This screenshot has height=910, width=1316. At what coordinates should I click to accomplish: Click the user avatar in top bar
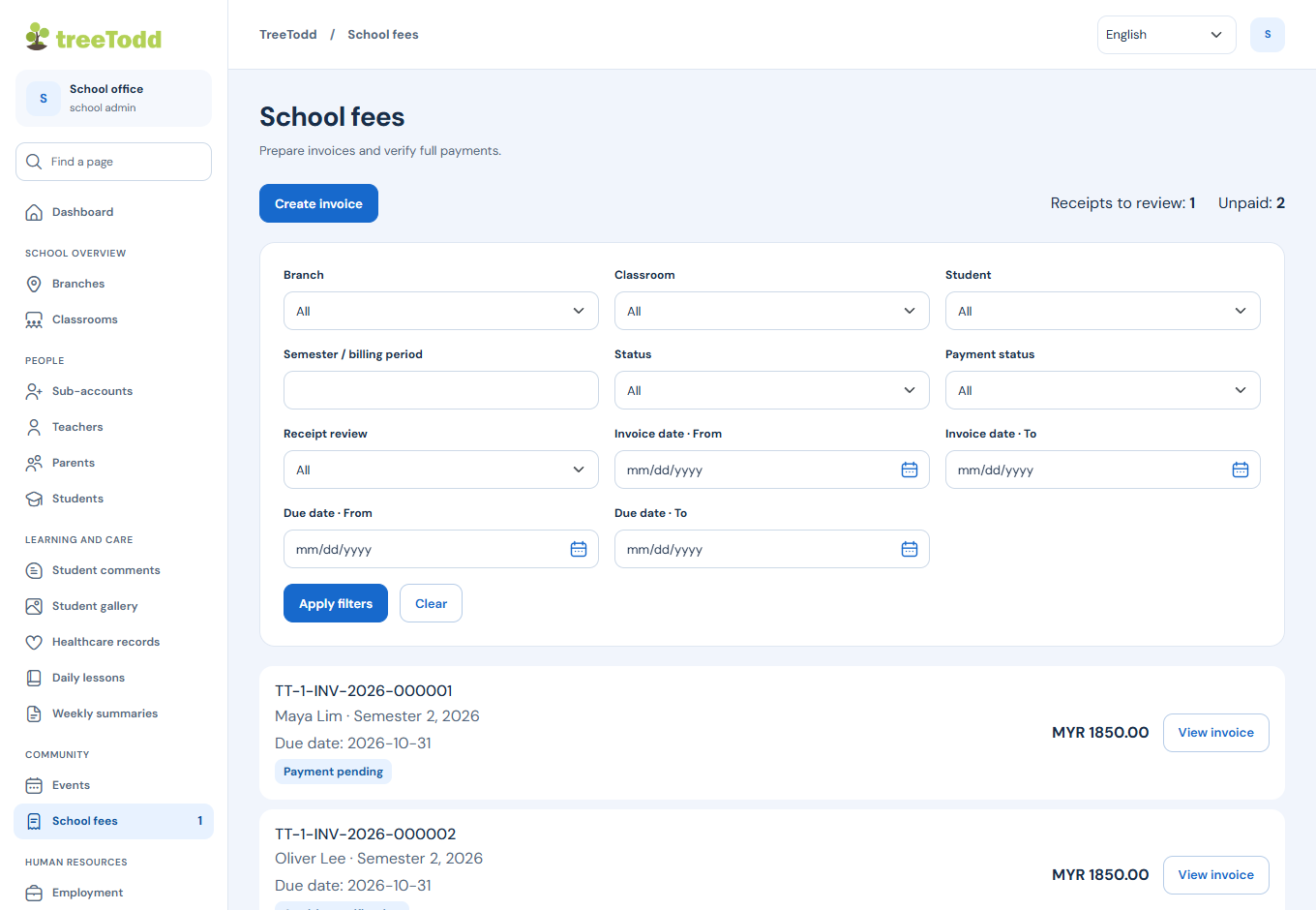tap(1268, 35)
